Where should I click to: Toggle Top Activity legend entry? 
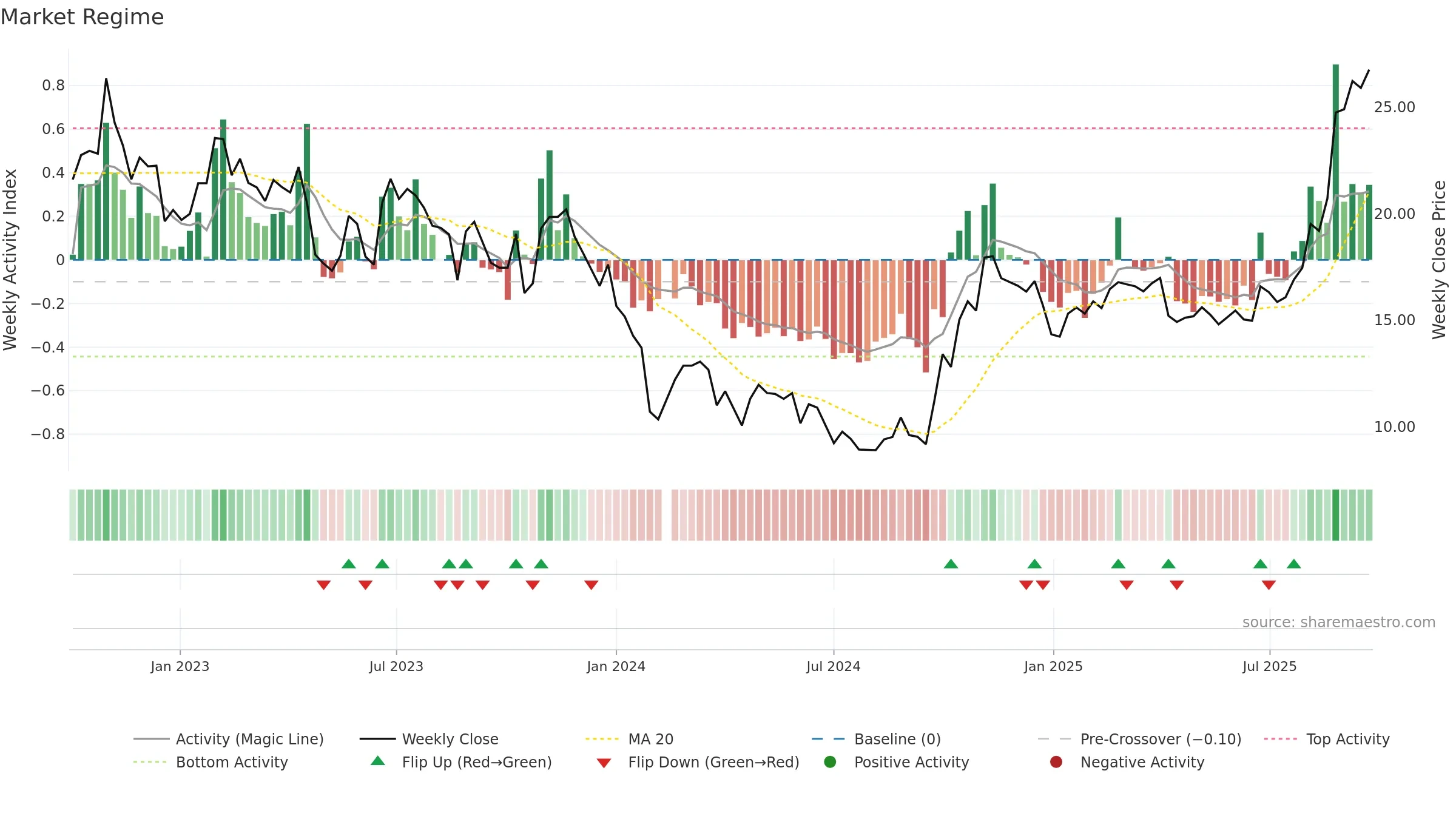[x=1326, y=739]
